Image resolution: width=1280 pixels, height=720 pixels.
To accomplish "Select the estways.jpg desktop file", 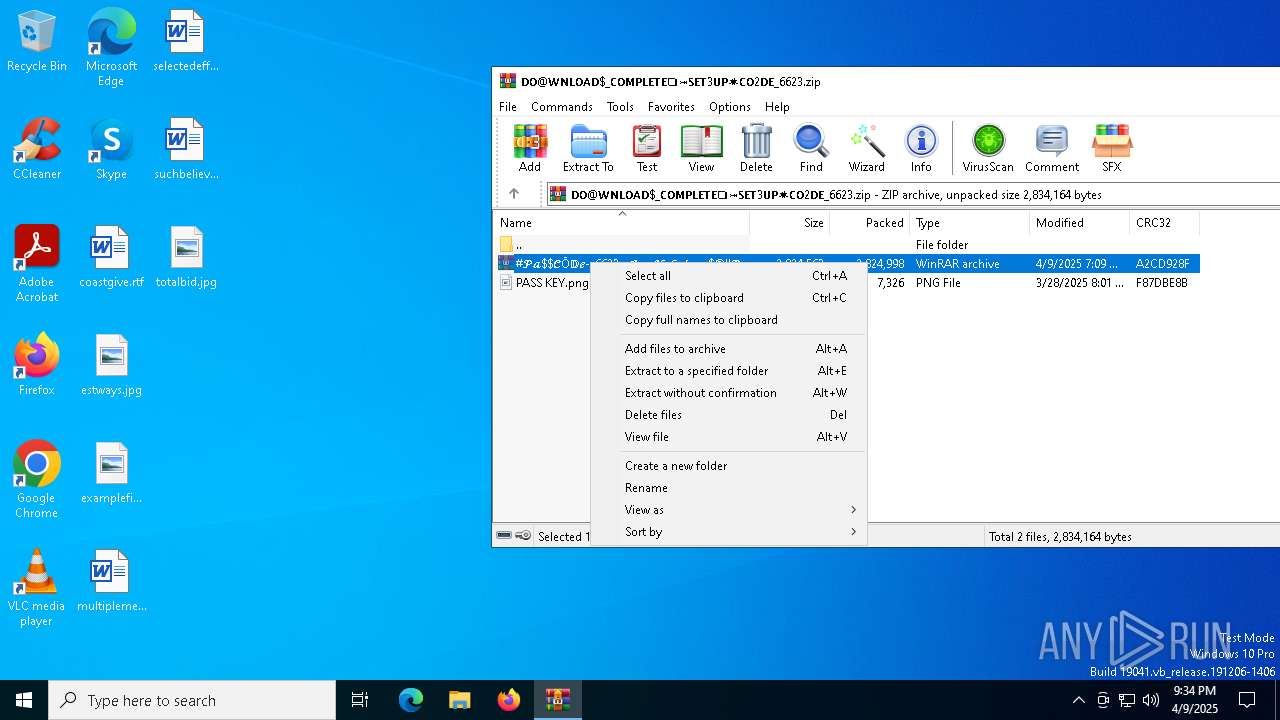I will 111,365.
